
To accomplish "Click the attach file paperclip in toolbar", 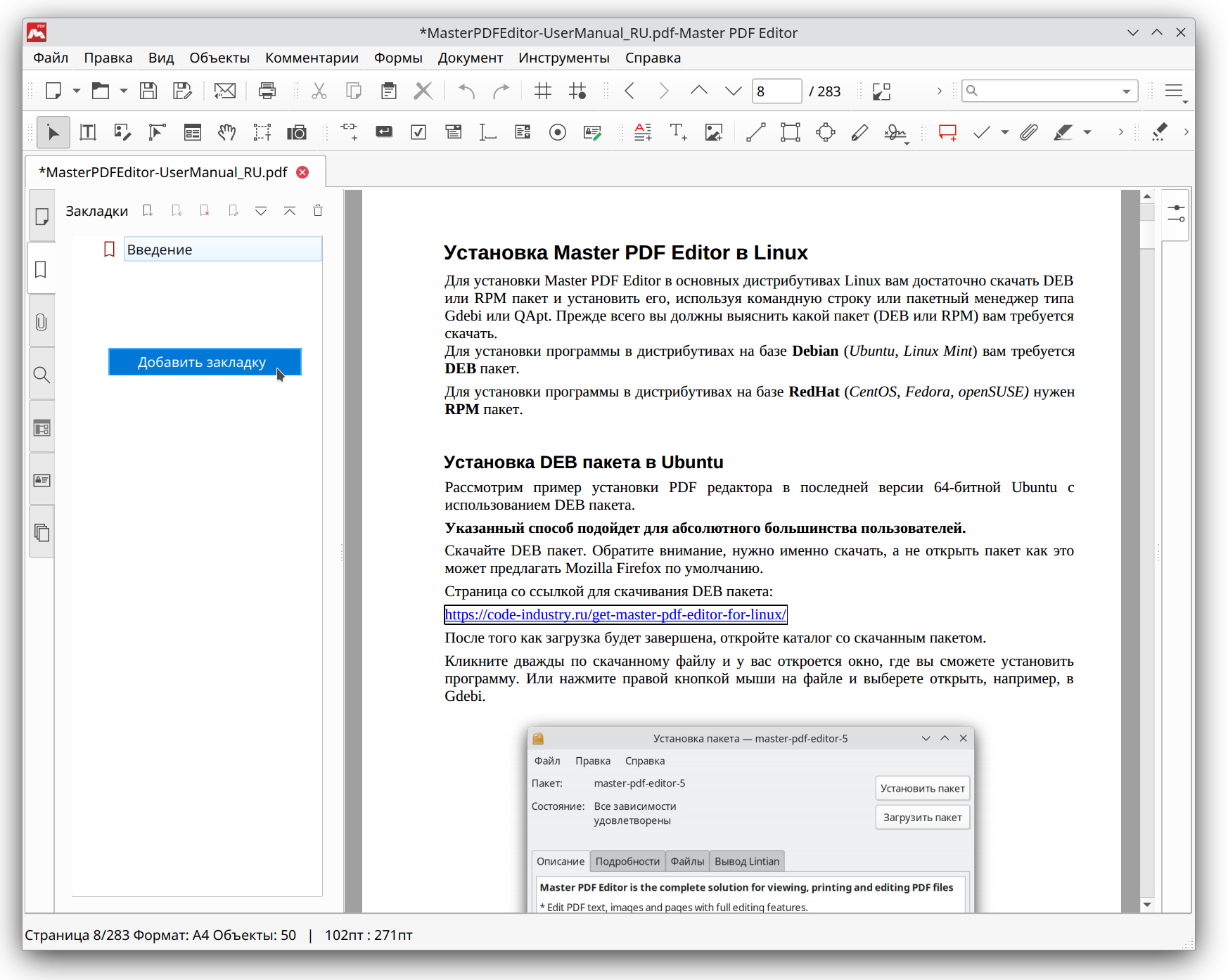I will (x=1029, y=132).
